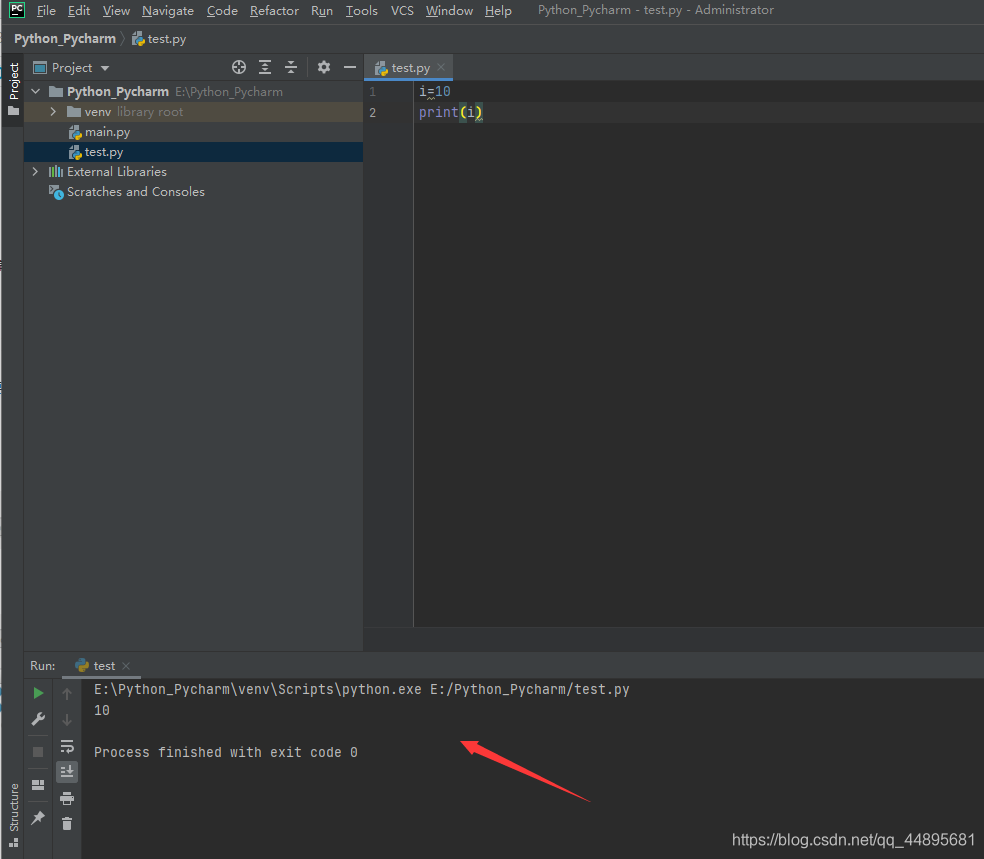The image size is (984, 859).
Task: Click the Structure tool window side tab
Action: click(x=13, y=815)
